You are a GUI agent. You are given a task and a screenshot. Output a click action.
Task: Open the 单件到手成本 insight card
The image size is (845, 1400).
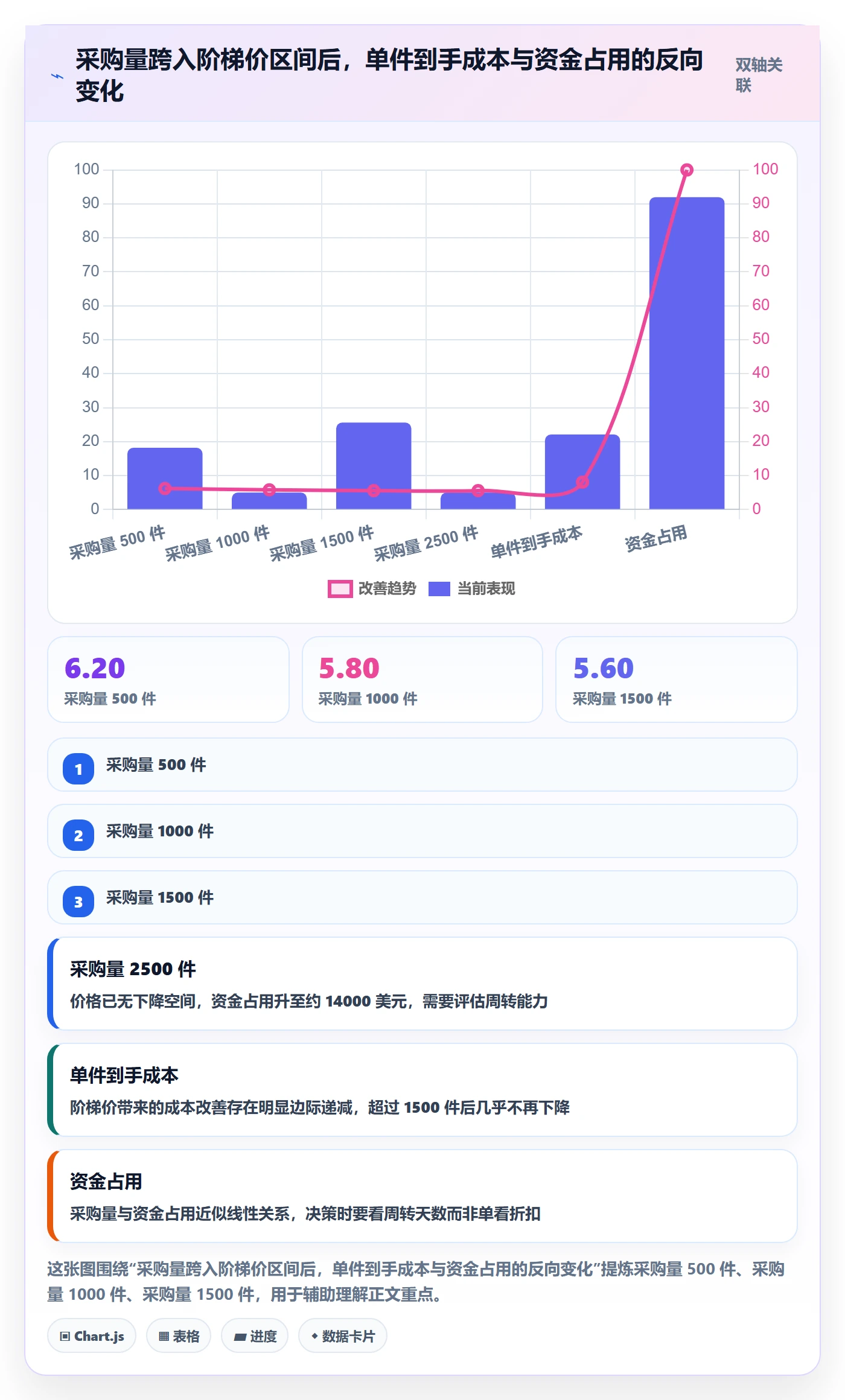(422, 1090)
